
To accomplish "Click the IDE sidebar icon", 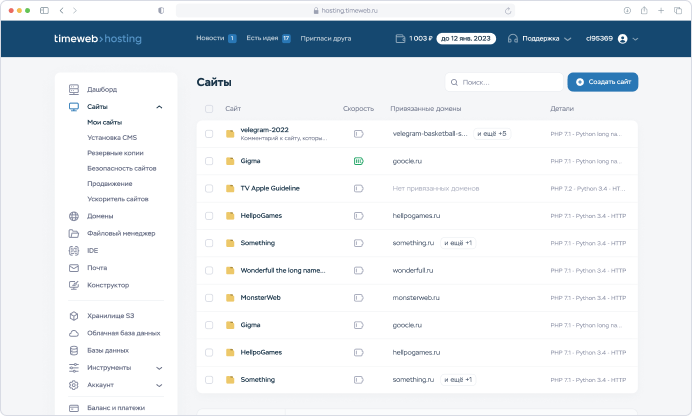I will point(74,250).
